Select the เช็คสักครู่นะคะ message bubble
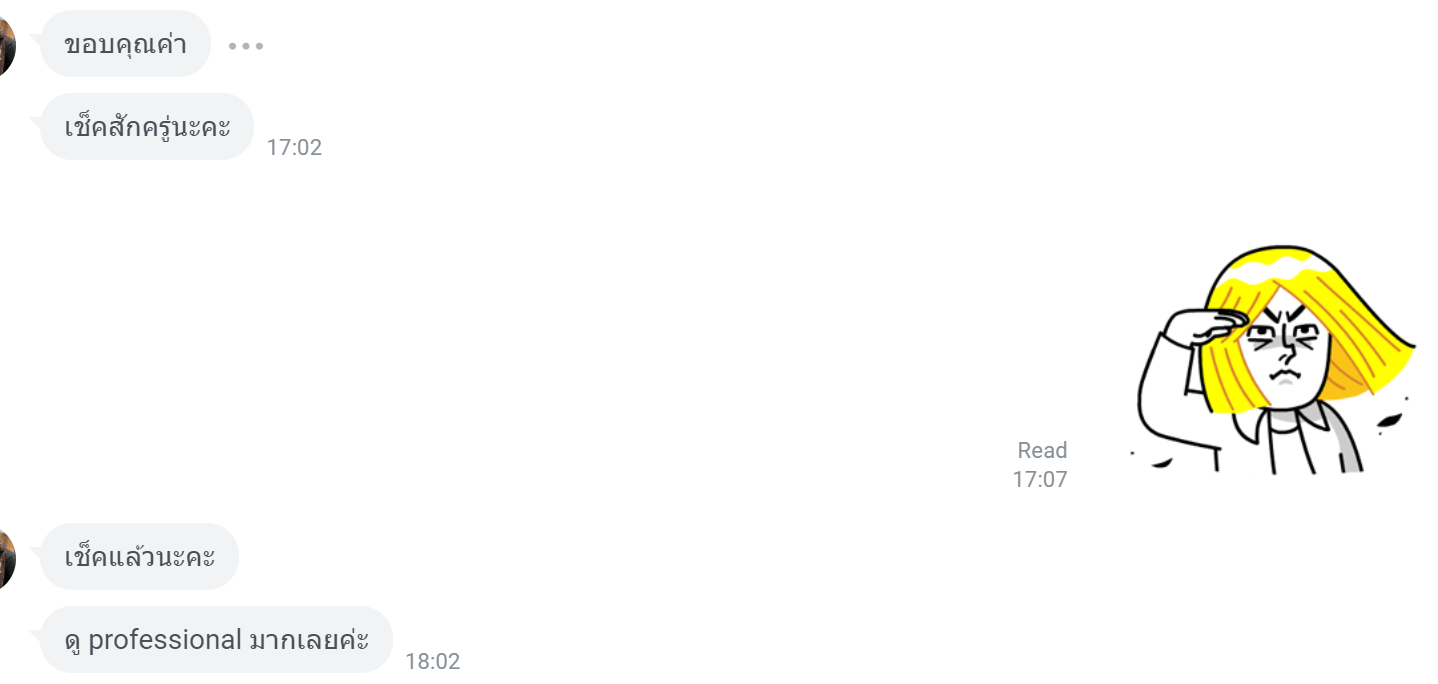The height and width of the screenshot is (684, 1438). click(147, 127)
